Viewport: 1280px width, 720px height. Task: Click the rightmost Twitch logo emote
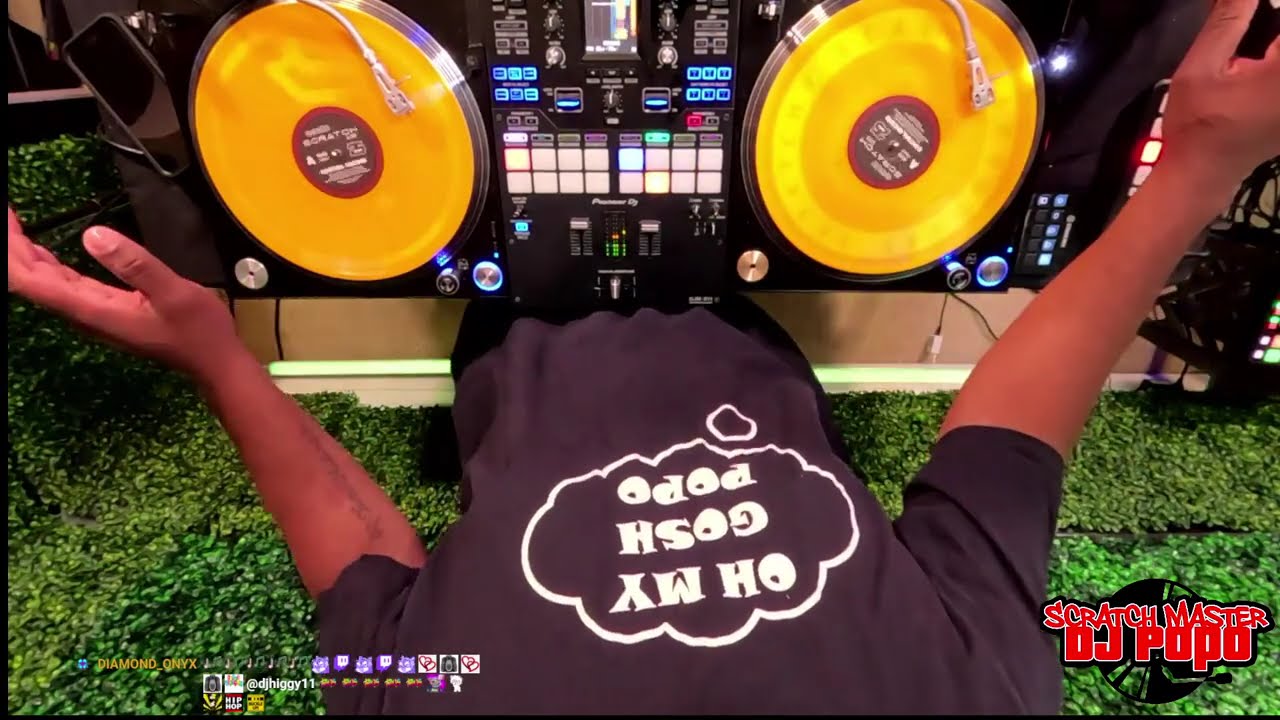[x=384, y=663]
